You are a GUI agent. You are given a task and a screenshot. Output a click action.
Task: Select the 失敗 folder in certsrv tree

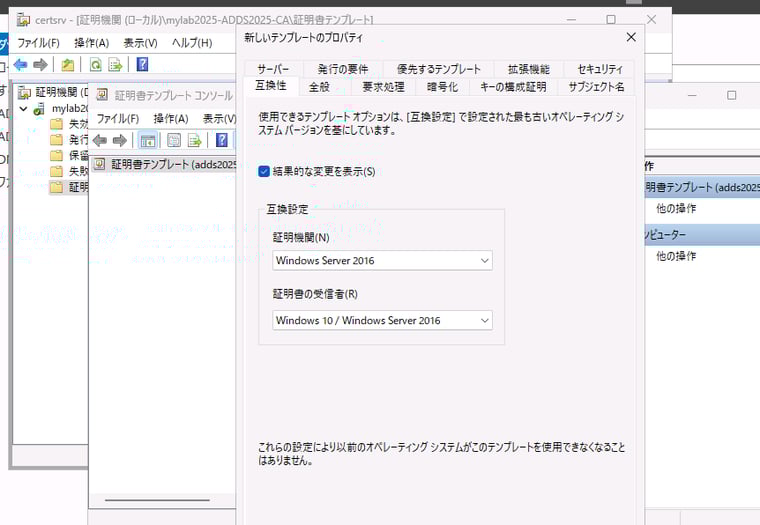point(69,171)
